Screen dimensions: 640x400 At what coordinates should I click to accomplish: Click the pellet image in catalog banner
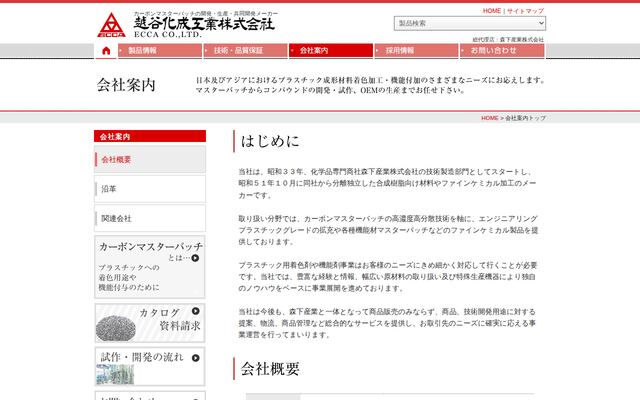(116, 328)
